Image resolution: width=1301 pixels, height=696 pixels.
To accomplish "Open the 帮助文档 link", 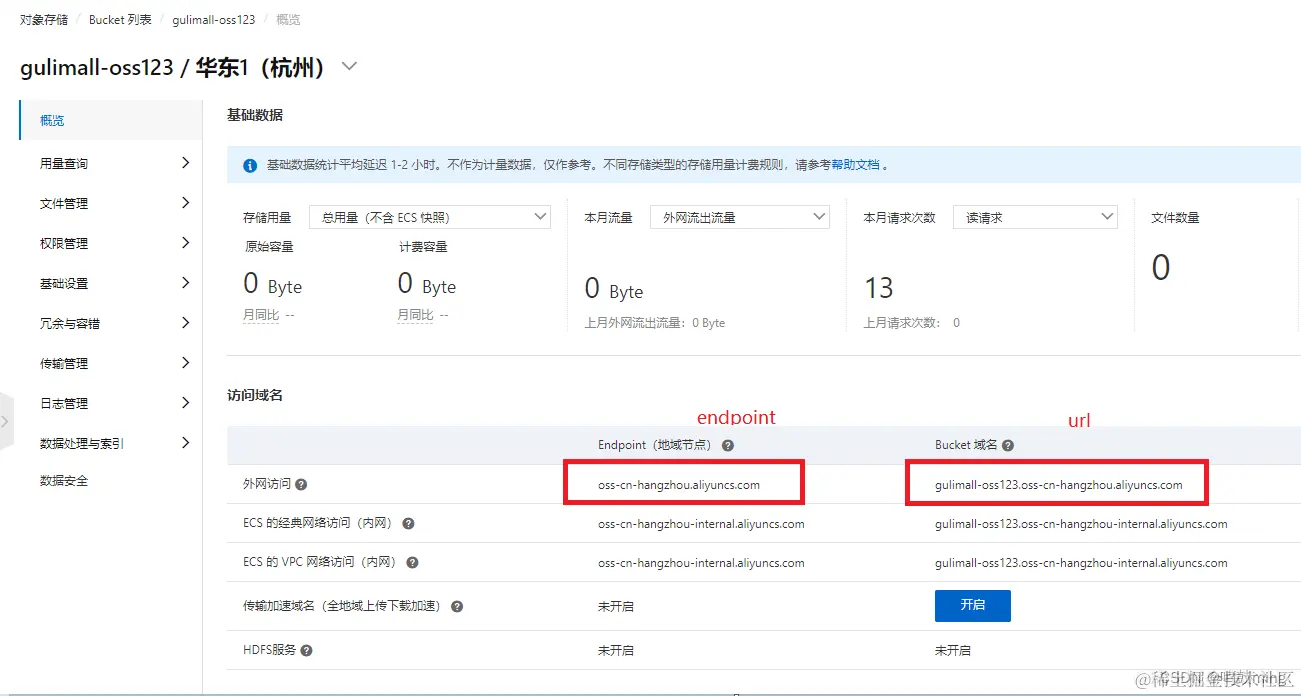I will click(x=856, y=165).
